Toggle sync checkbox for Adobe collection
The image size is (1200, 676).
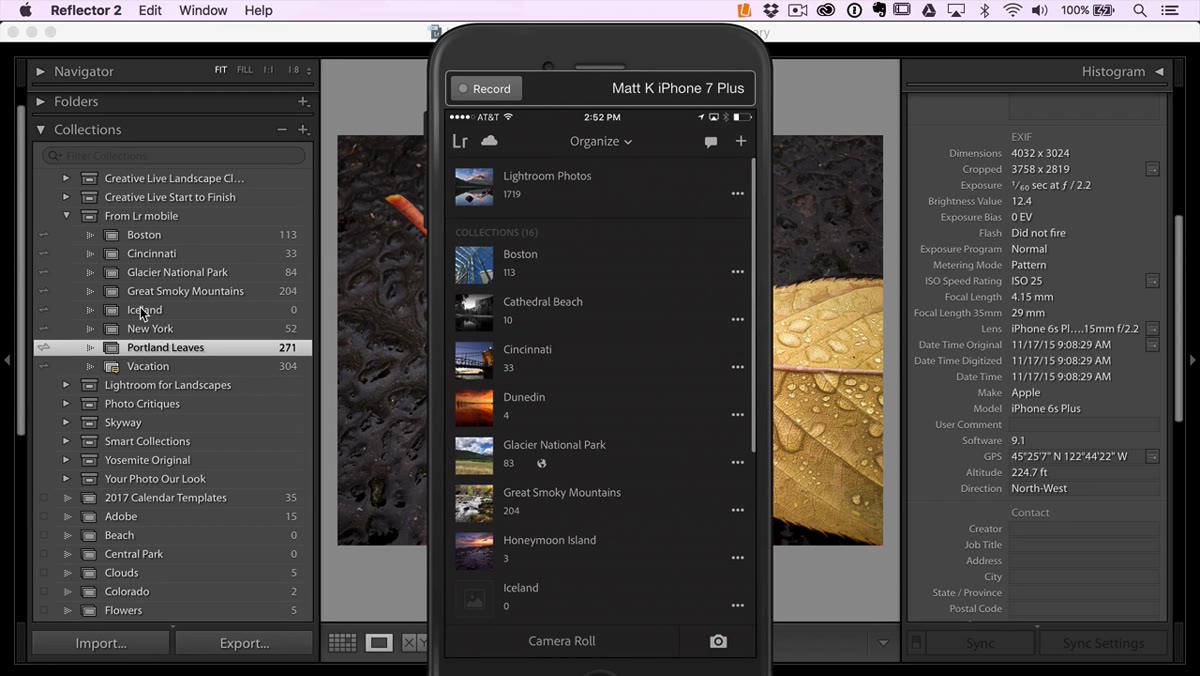[43, 516]
